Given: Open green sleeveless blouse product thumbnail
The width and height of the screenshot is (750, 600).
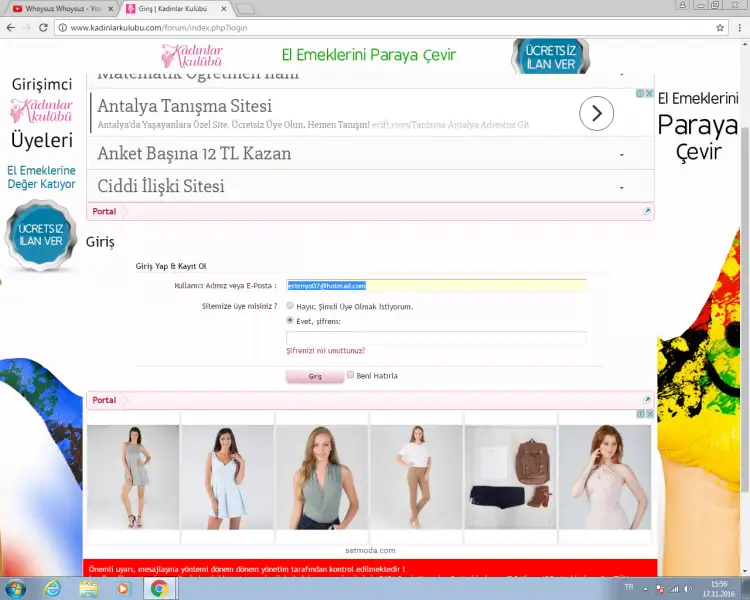Looking at the screenshot, I should pyautogui.click(x=322, y=478).
